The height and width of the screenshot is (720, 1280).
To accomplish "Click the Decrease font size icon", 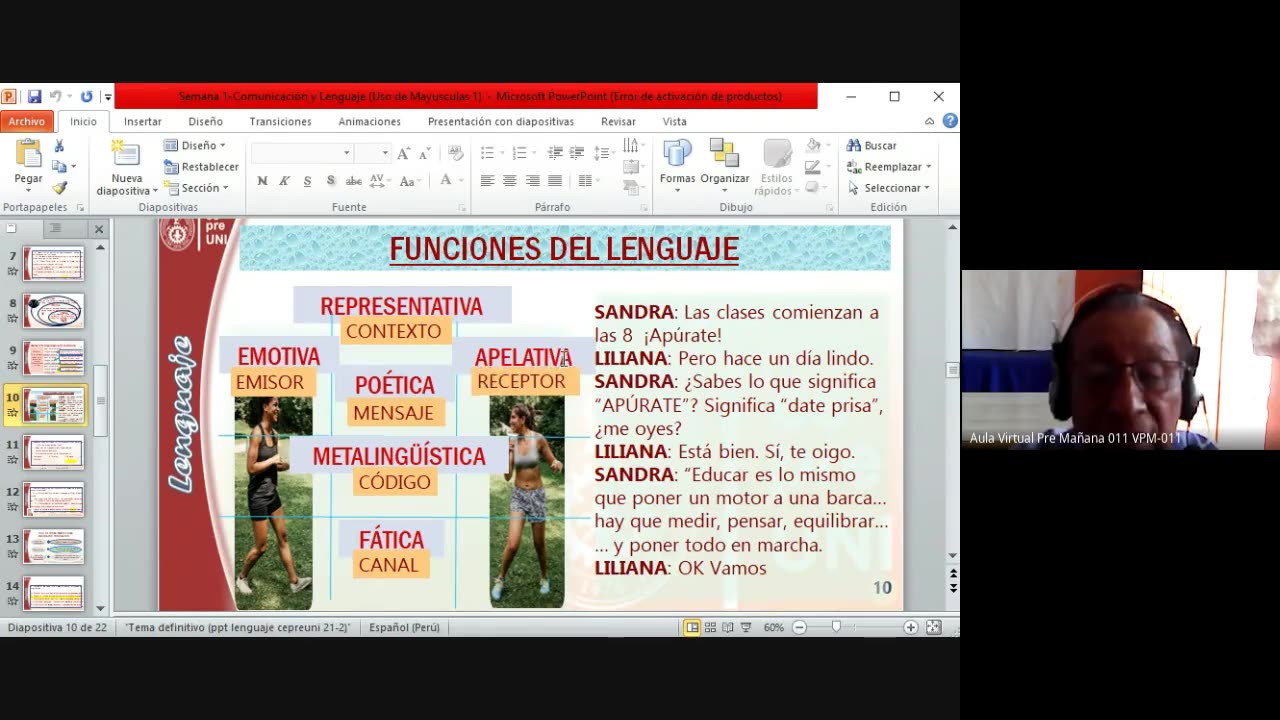I will point(424,153).
